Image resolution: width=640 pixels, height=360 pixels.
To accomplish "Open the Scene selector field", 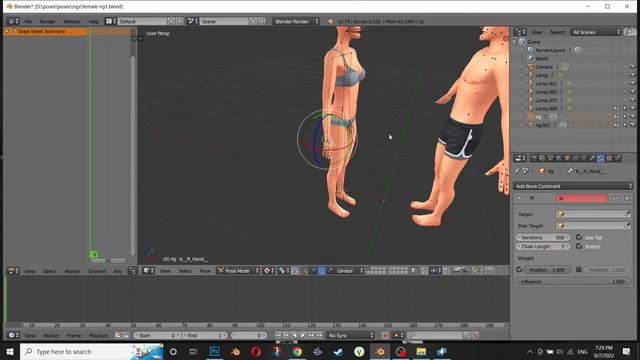I will click(x=224, y=21).
